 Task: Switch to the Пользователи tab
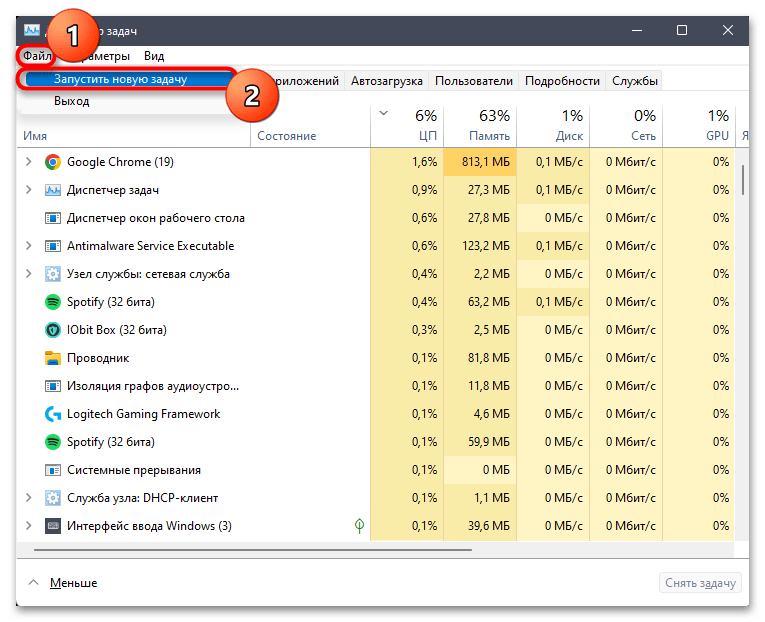click(473, 81)
